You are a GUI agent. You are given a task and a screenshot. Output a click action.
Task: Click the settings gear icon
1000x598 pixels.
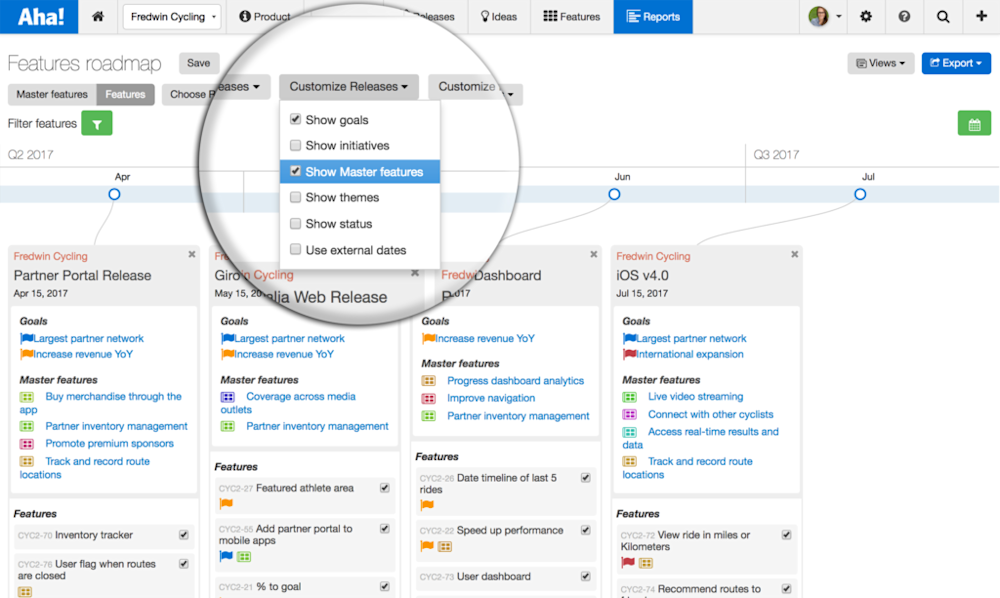click(x=866, y=17)
